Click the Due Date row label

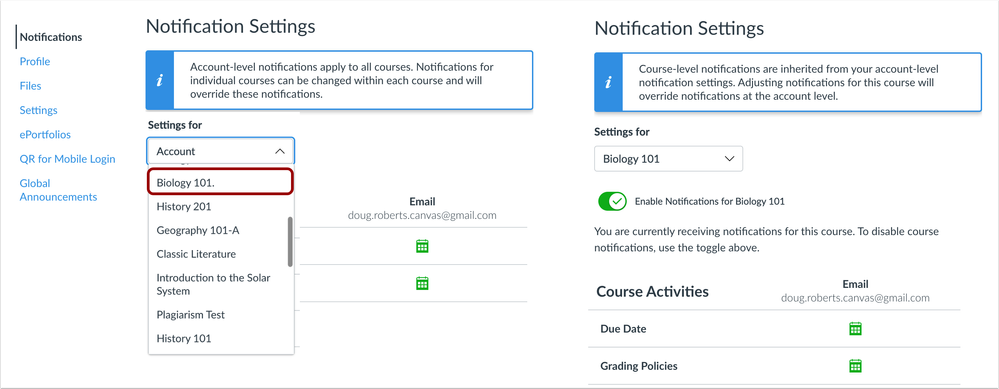[623, 329]
